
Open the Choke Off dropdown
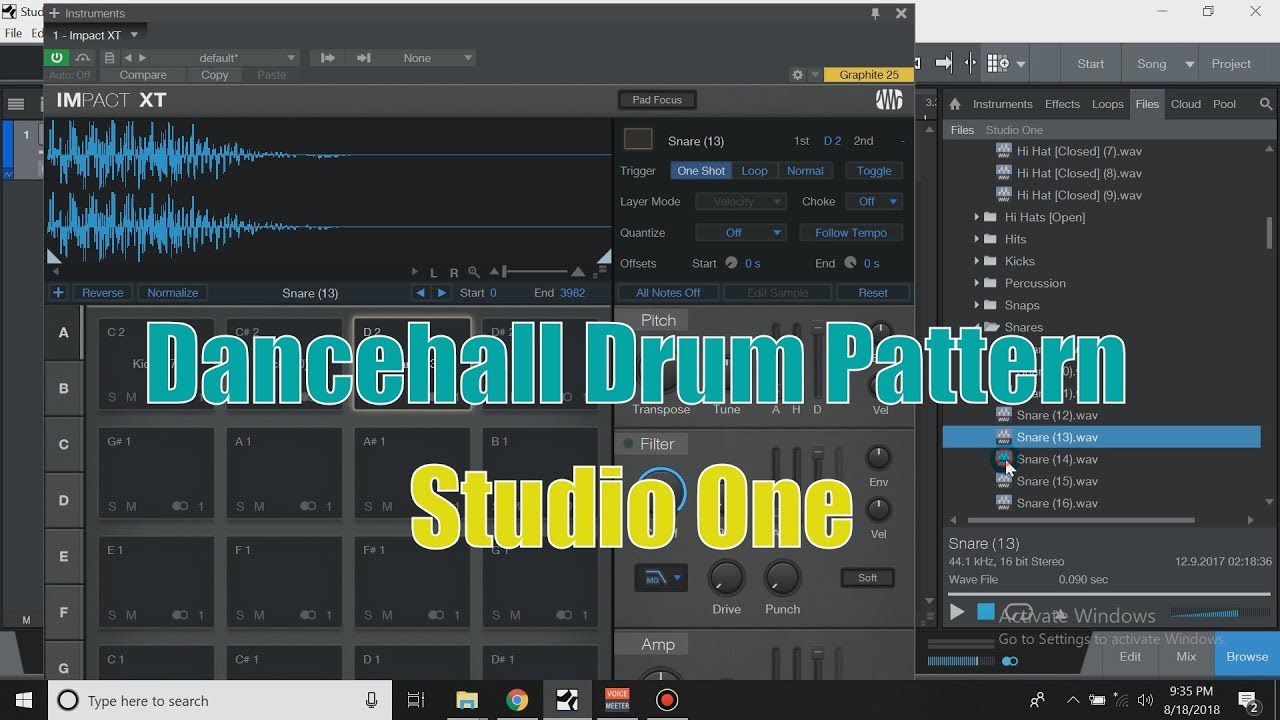(874, 202)
